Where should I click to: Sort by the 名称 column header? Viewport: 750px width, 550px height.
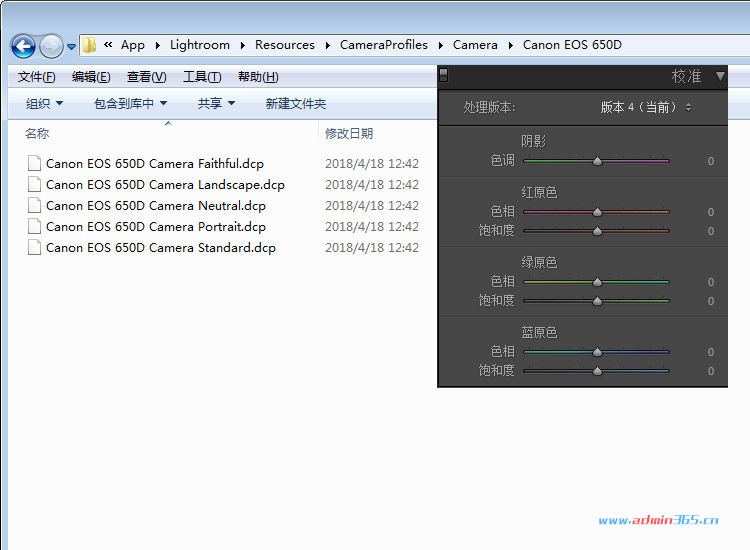coord(37,133)
